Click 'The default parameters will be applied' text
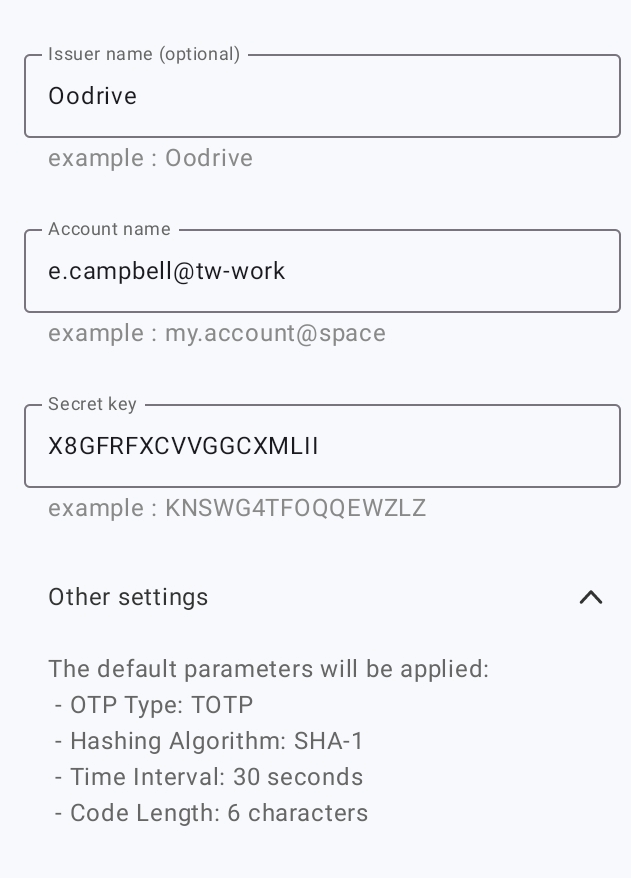Image resolution: width=631 pixels, height=878 pixels. pyautogui.click(x=268, y=669)
